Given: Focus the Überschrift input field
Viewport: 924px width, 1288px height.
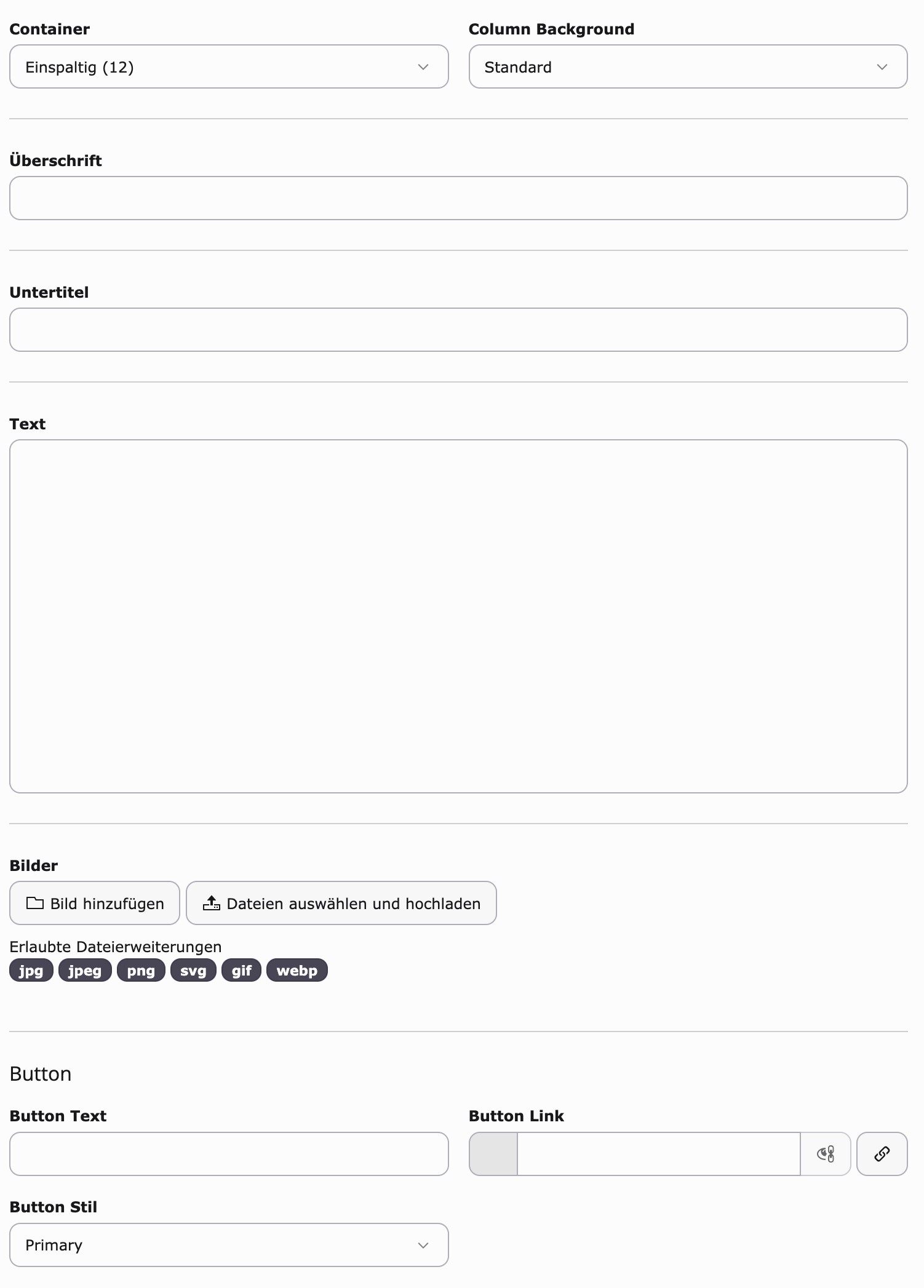Looking at the screenshot, I should point(458,198).
